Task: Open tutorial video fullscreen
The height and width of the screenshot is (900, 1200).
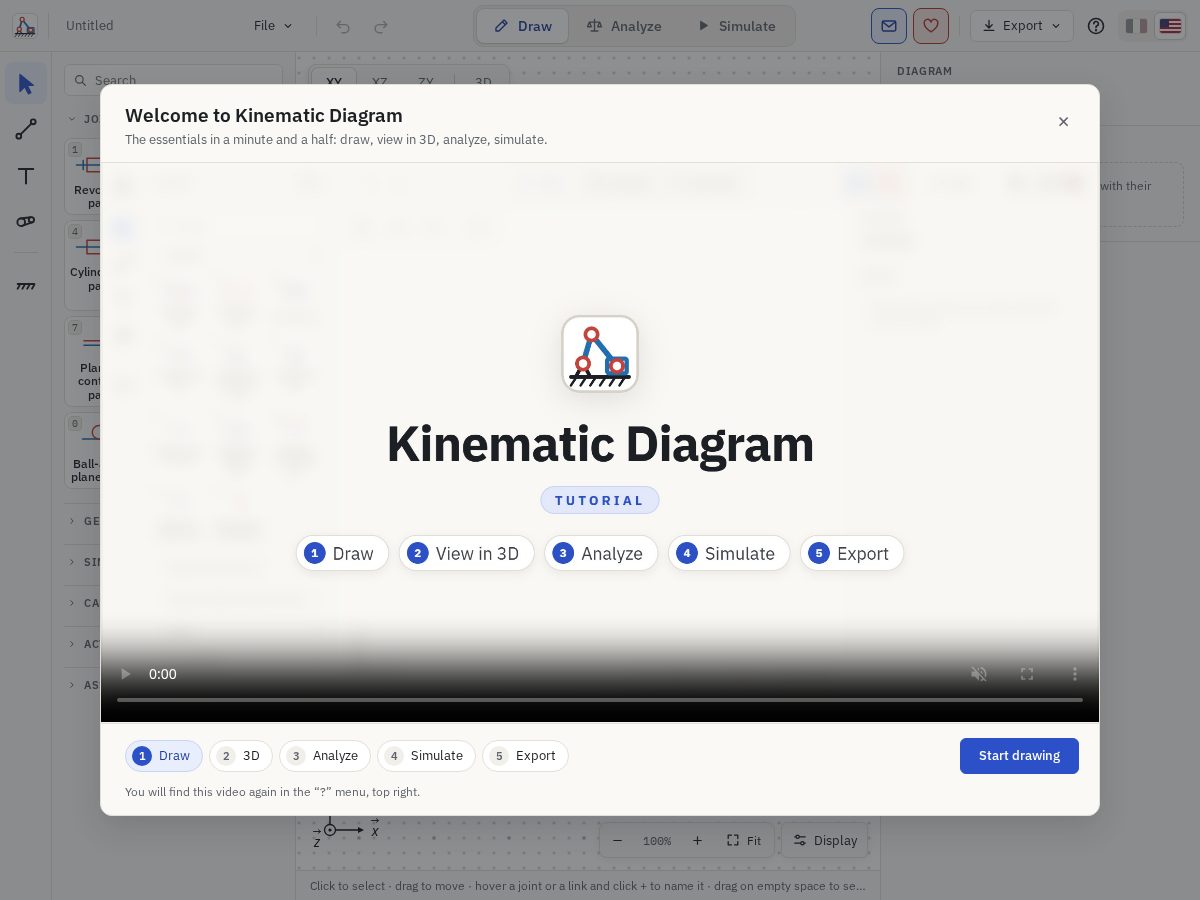Action: pyautogui.click(x=1027, y=674)
